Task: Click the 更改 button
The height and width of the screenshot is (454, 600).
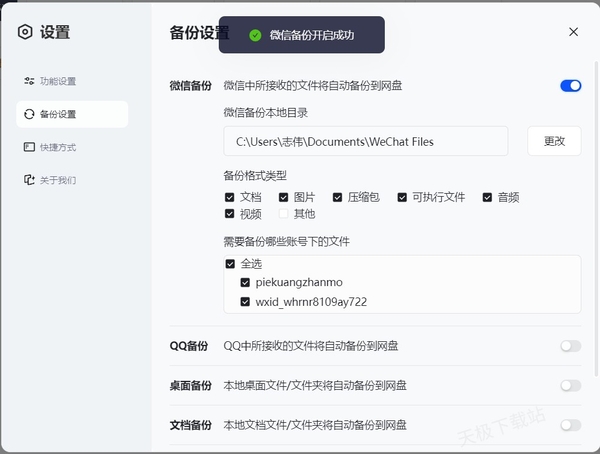Action: 554,141
